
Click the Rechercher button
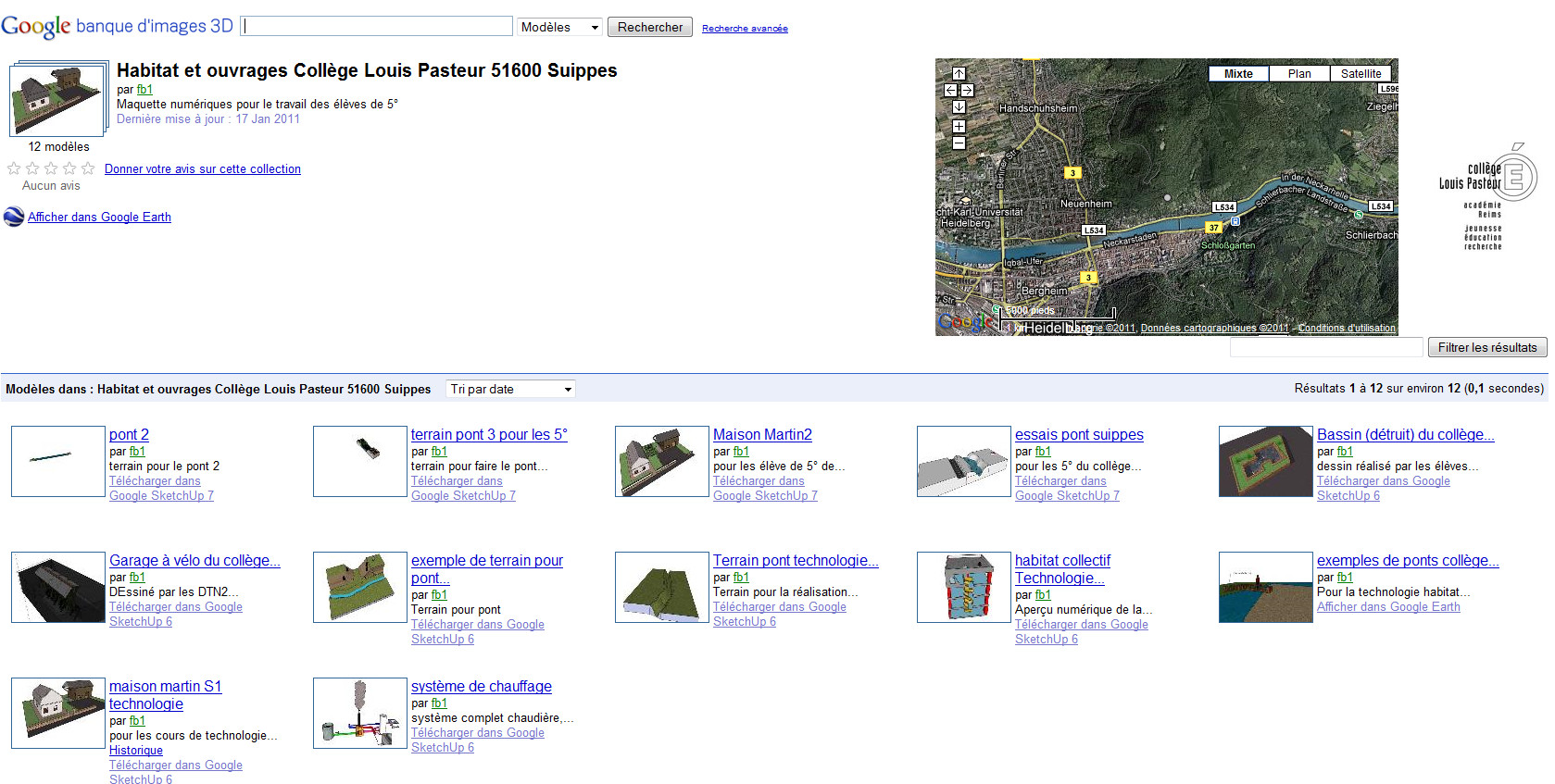tap(650, 27)
